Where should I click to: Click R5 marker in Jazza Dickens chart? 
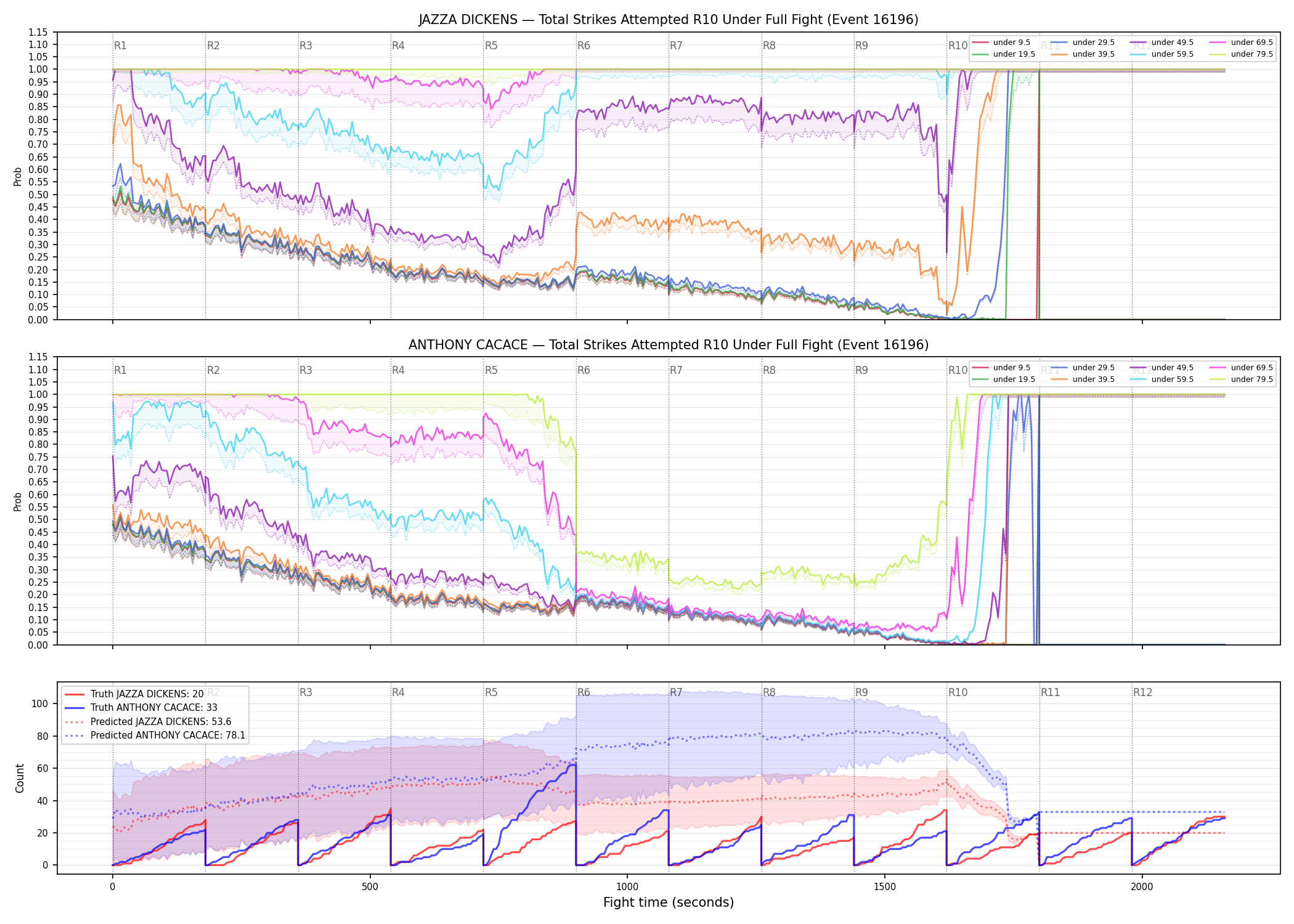point(491,46)
